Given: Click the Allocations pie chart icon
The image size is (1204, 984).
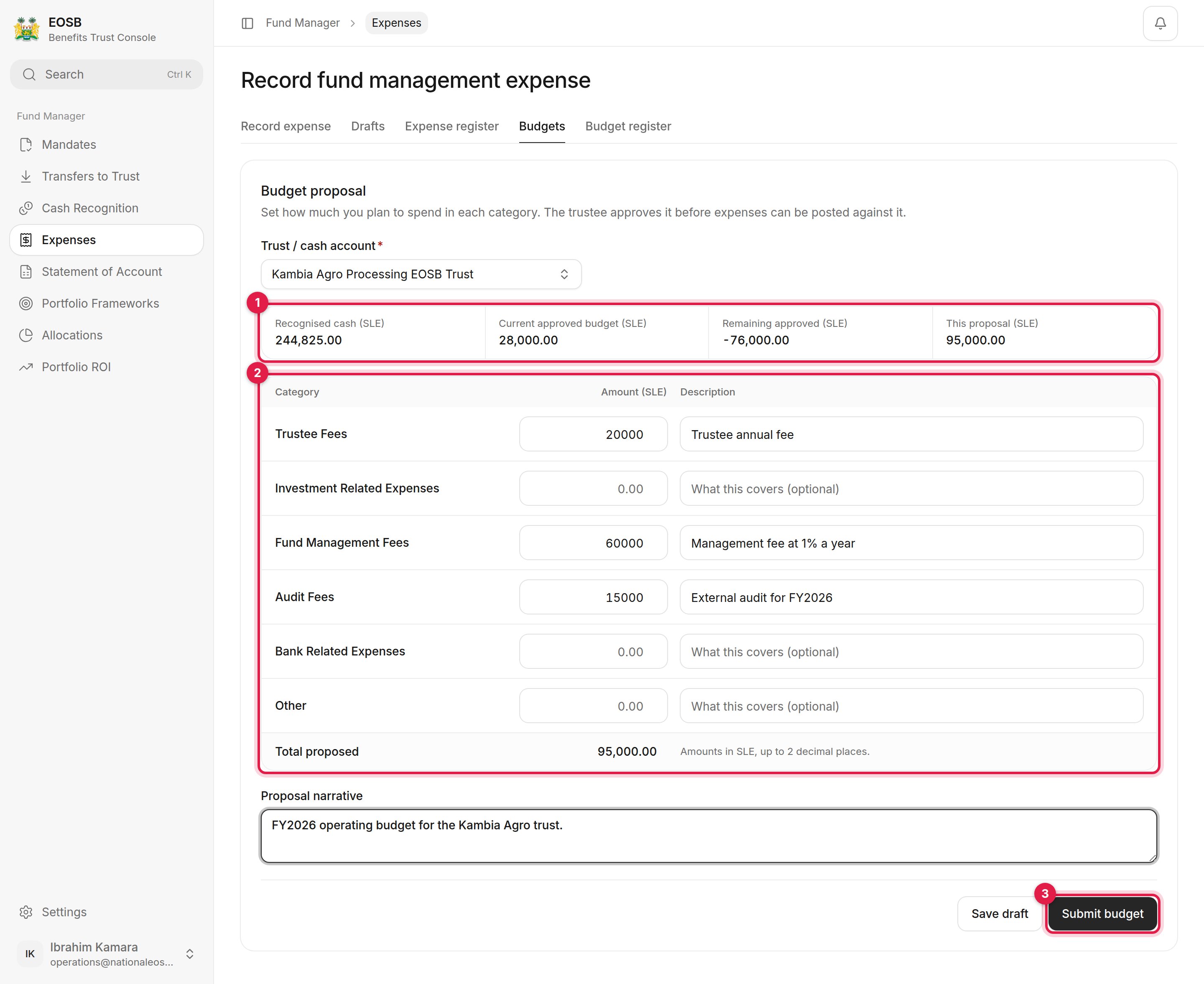Looking at the screenshot, I should 26,335.
